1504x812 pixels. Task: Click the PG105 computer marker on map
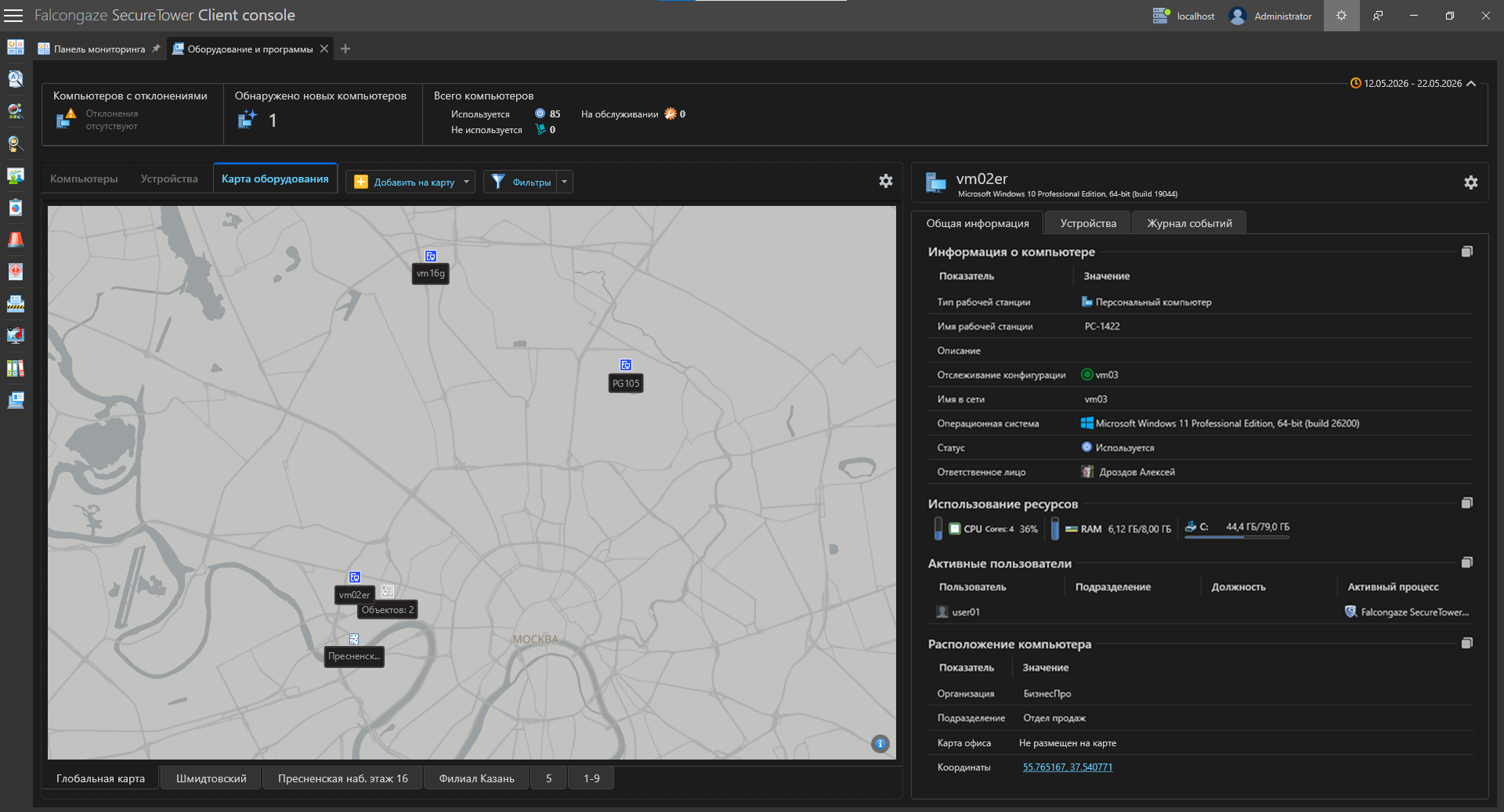point(626,365)
